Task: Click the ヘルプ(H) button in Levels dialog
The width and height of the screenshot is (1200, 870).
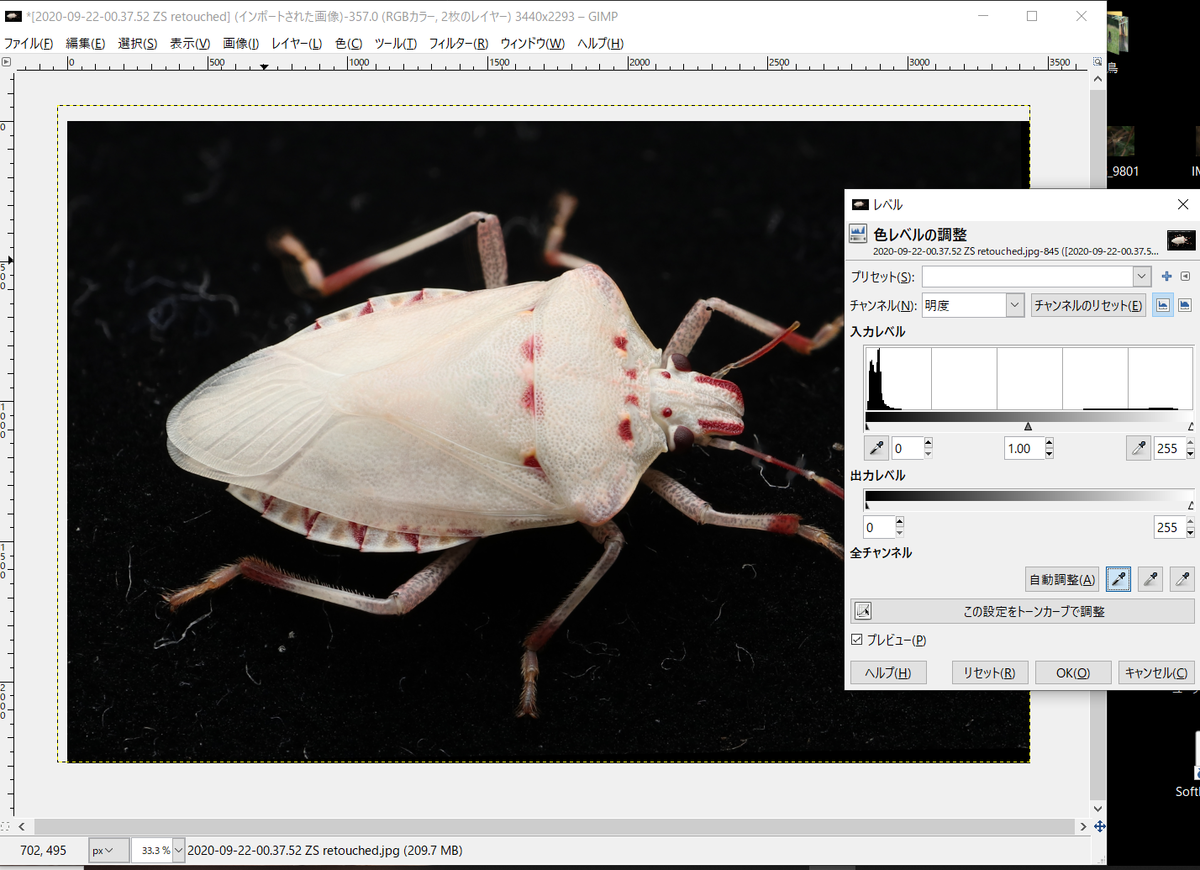Action: coord(888,673)
